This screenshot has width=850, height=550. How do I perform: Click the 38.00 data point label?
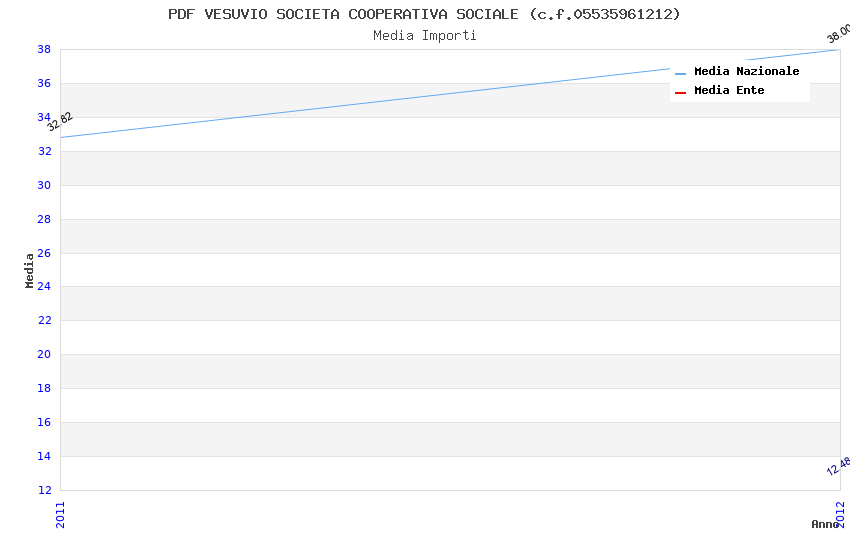tap(838, 35)
